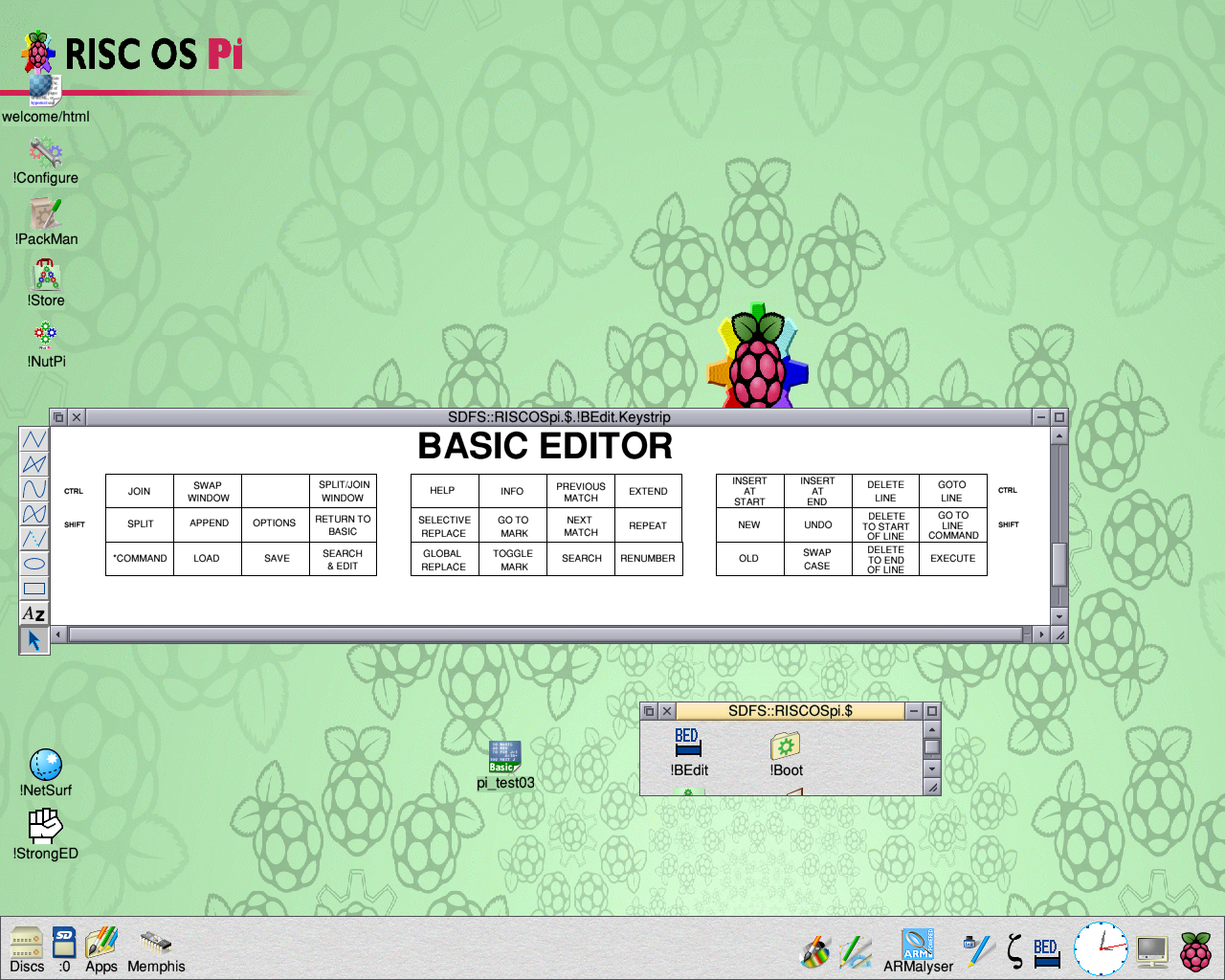Select the !BEdit application in filer
Viewport: 1225px width, 980px height.
click(x=689, y=752)
